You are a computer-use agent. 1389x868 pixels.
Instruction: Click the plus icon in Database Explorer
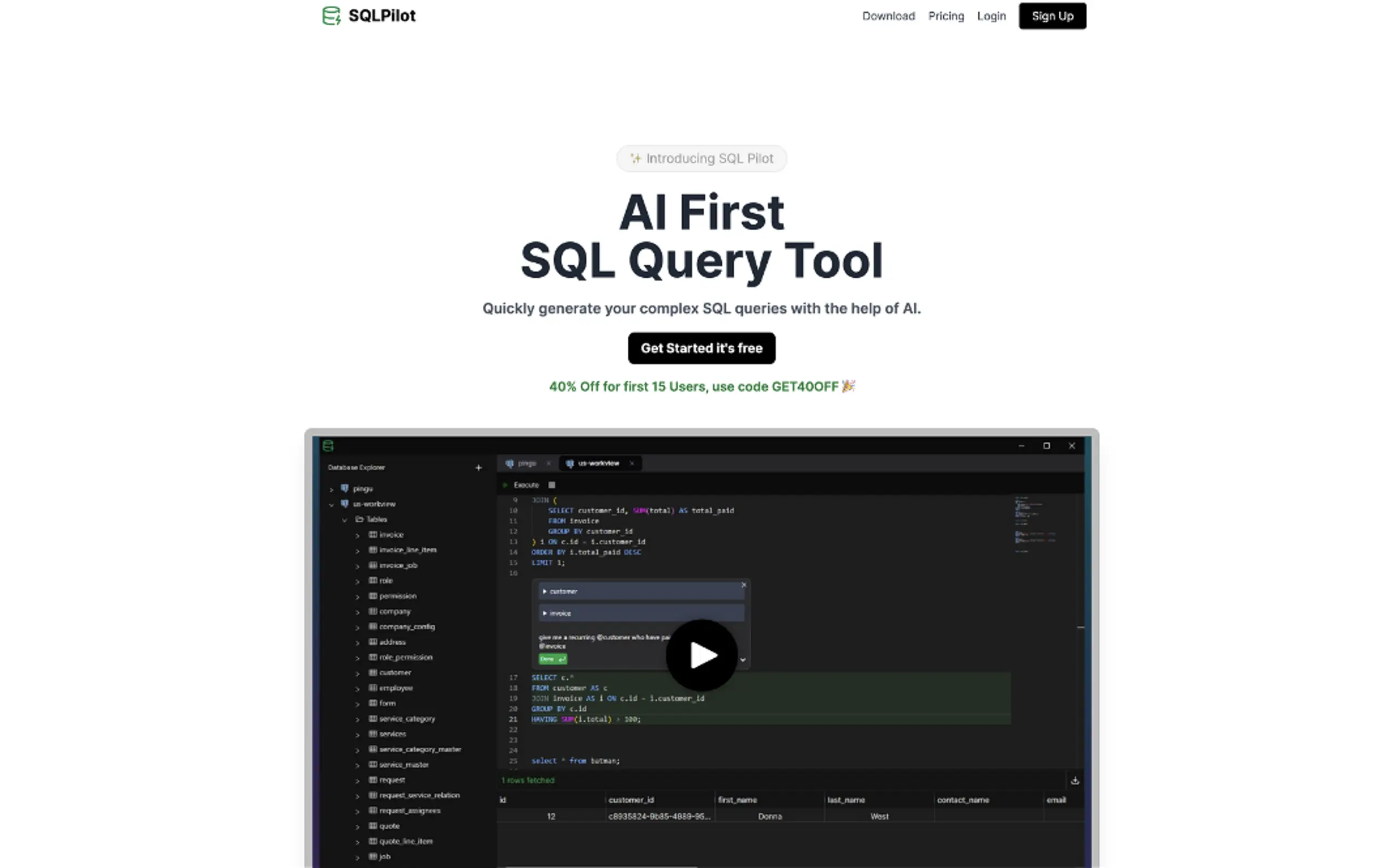pyautogui.click(x=478, y=468)
